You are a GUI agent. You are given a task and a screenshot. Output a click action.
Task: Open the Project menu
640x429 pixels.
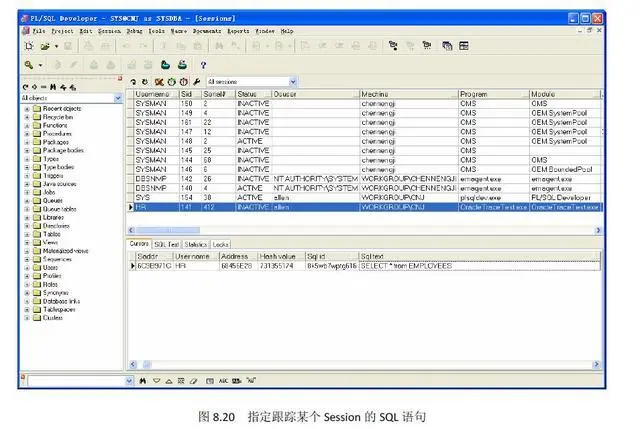[62, 31]
